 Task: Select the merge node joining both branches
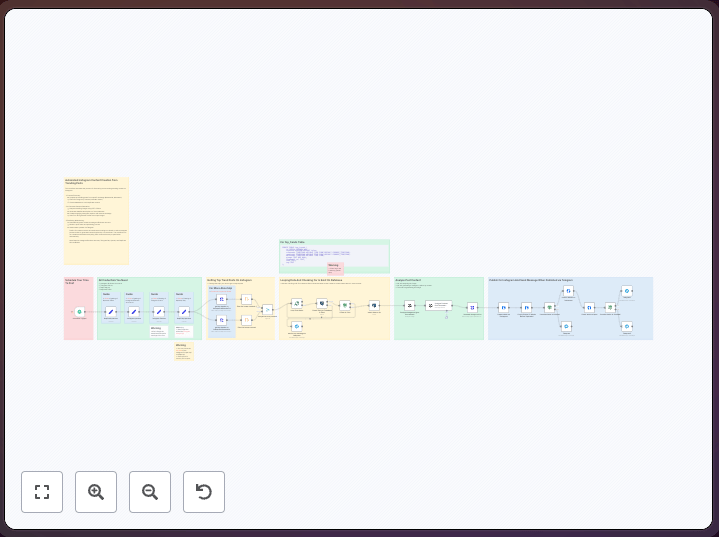click(x=267, y=310)
